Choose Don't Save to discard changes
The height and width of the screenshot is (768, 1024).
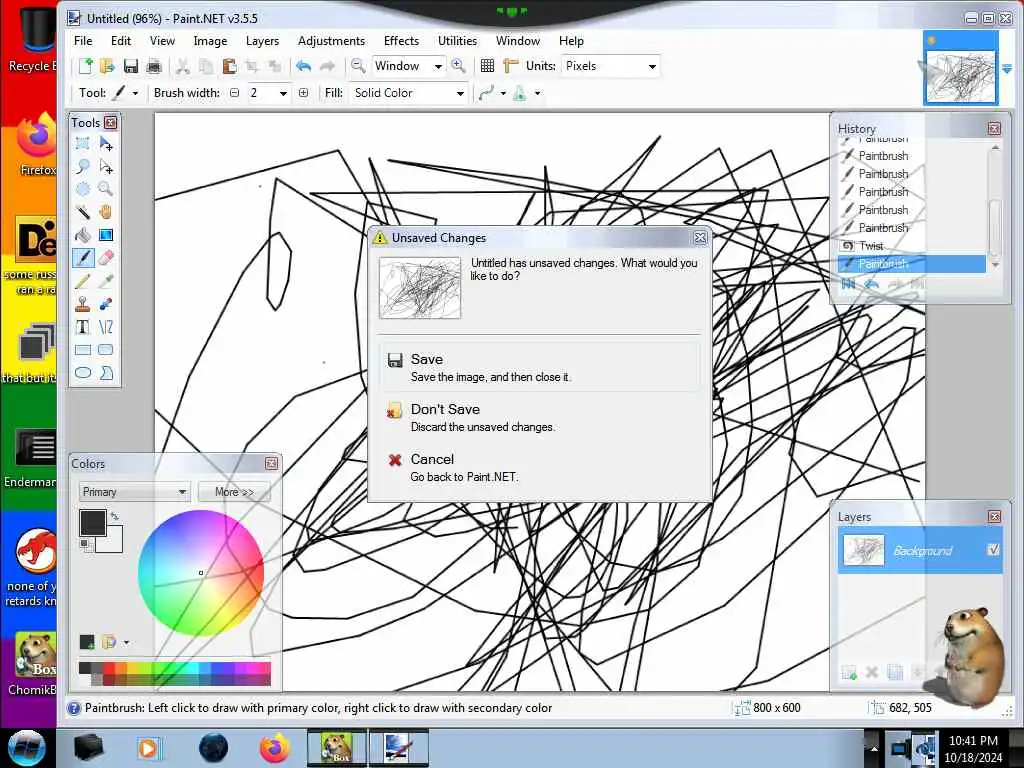(x=539, y=417)
